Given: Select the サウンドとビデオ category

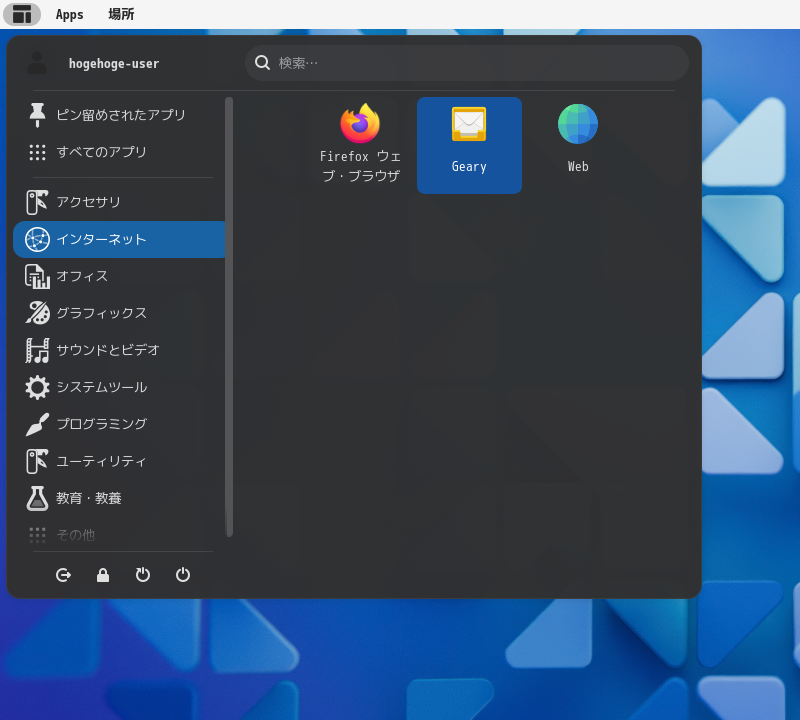Looking at the screenshot, I should 120,350.
